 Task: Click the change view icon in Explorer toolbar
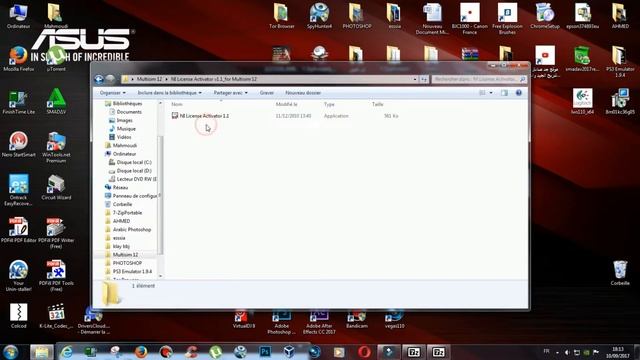click(482, 93)
